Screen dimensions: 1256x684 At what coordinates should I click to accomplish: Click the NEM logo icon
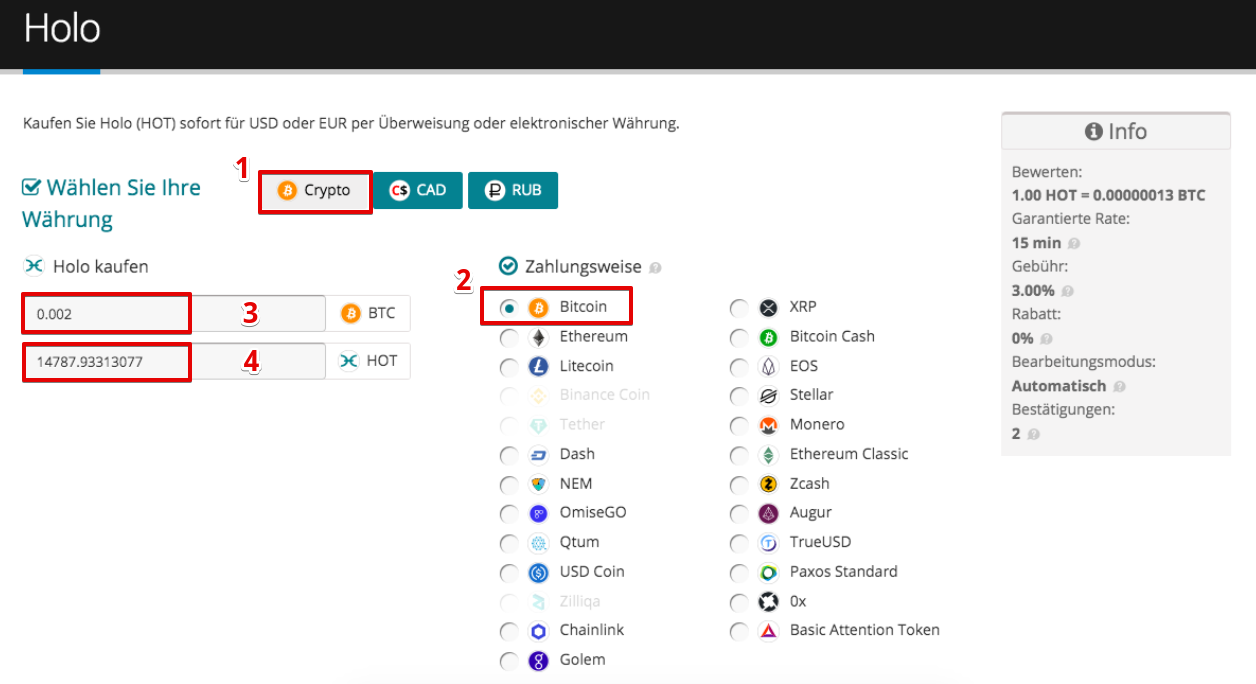coord(539,484)
